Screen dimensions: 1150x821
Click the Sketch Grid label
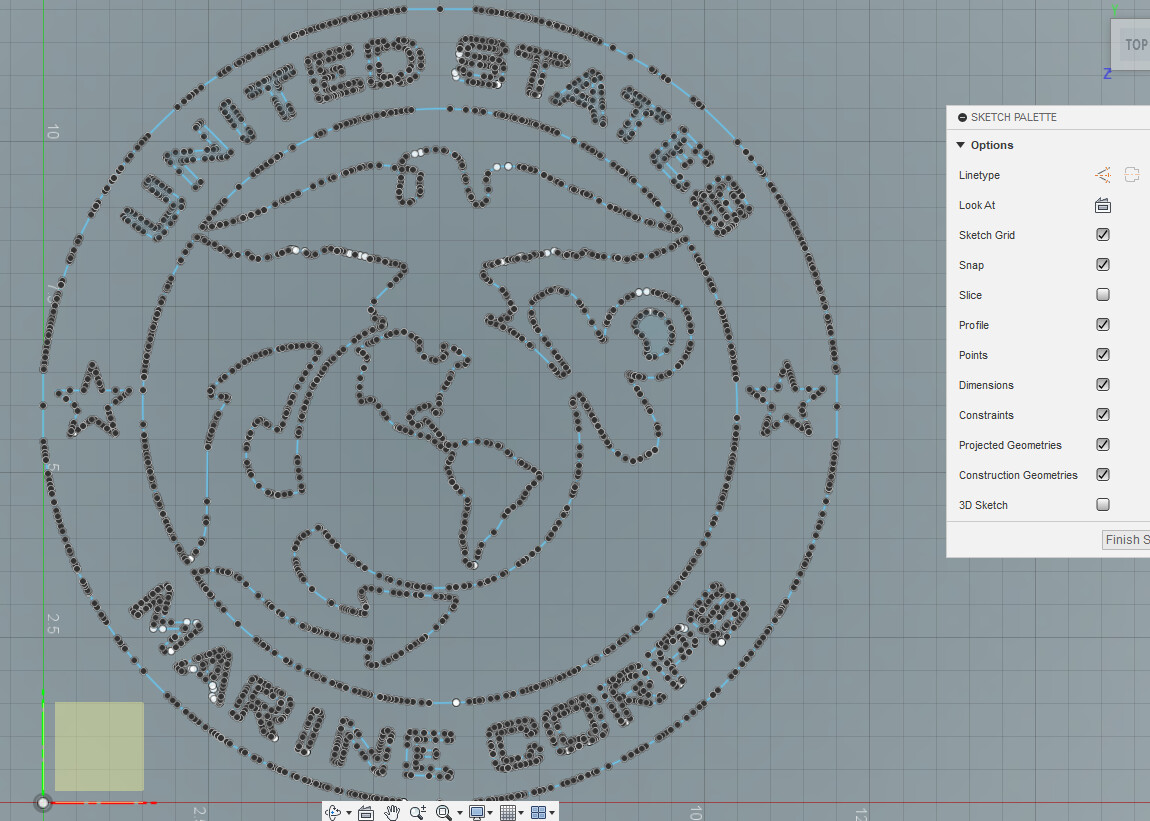(x=986, y=236)
